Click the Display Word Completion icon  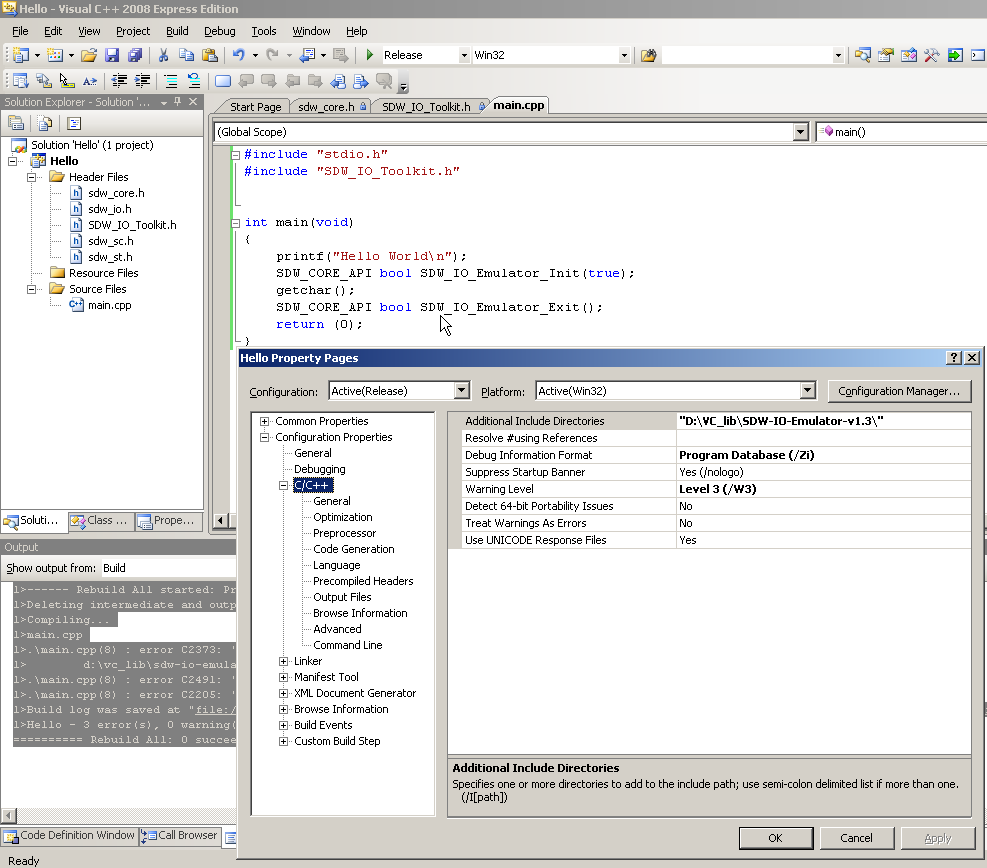pos(90,81)
